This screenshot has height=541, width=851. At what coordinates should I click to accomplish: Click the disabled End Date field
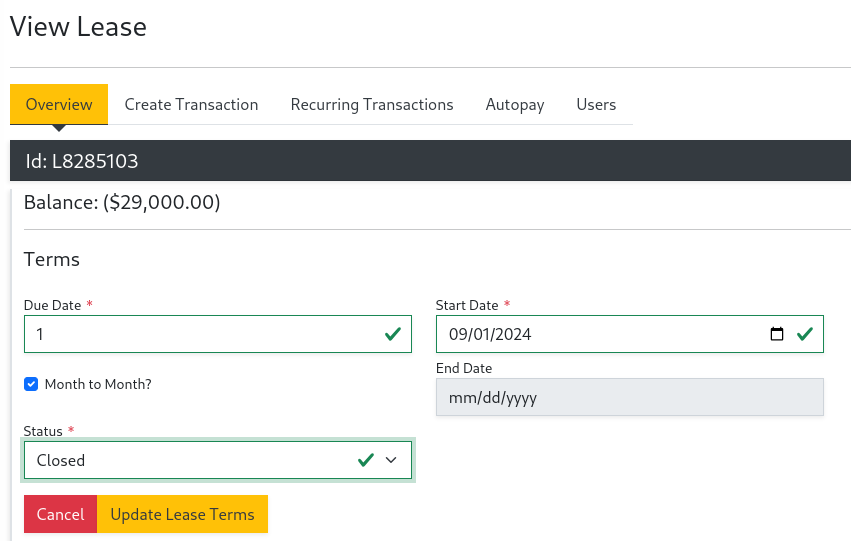629,397
